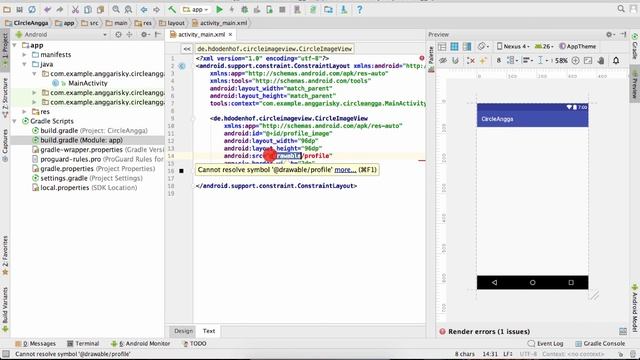Toggle autoconnect magnet icon
640x360 pixels.
455,60
